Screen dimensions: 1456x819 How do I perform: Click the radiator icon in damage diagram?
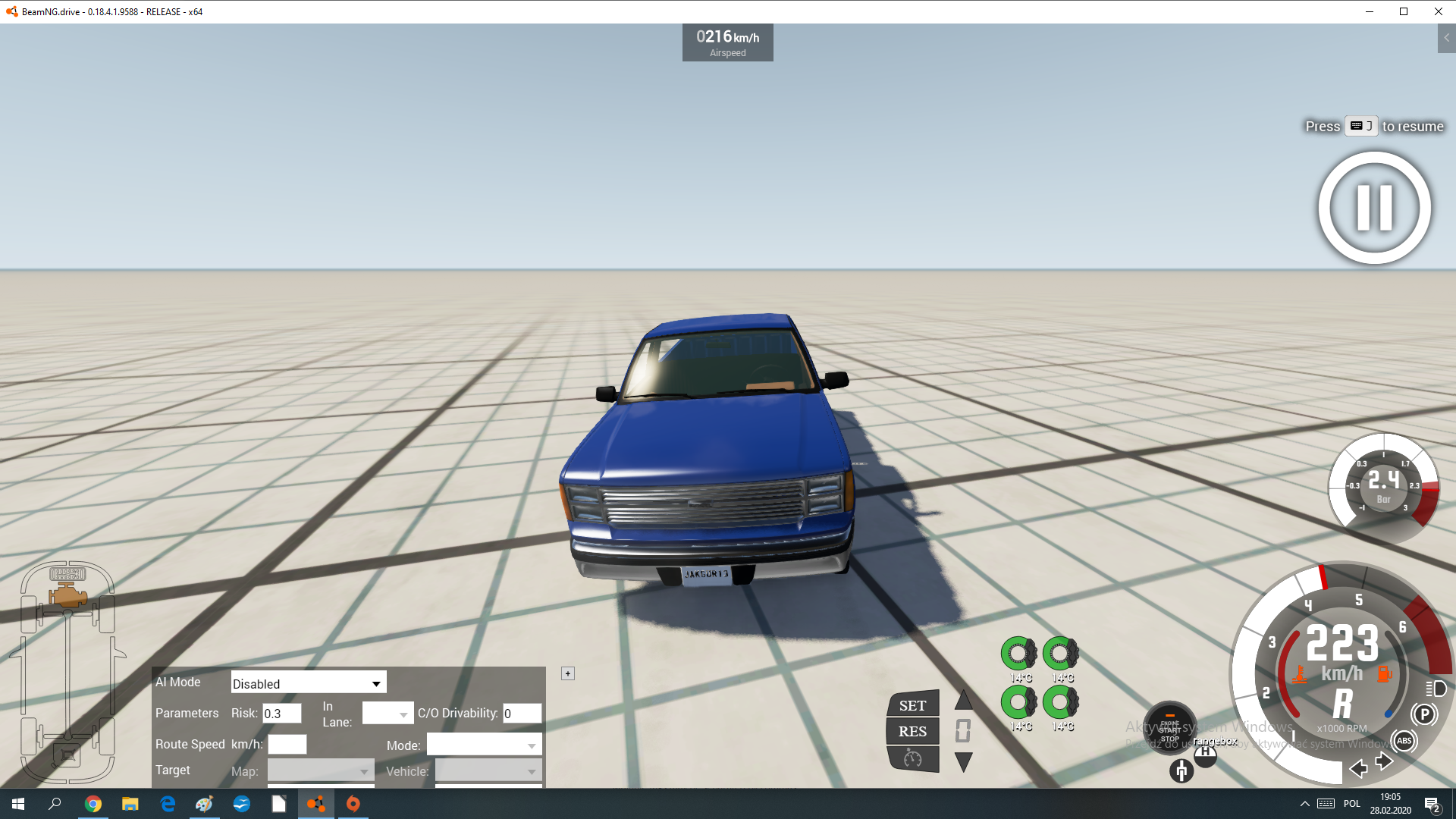[67, 574]
